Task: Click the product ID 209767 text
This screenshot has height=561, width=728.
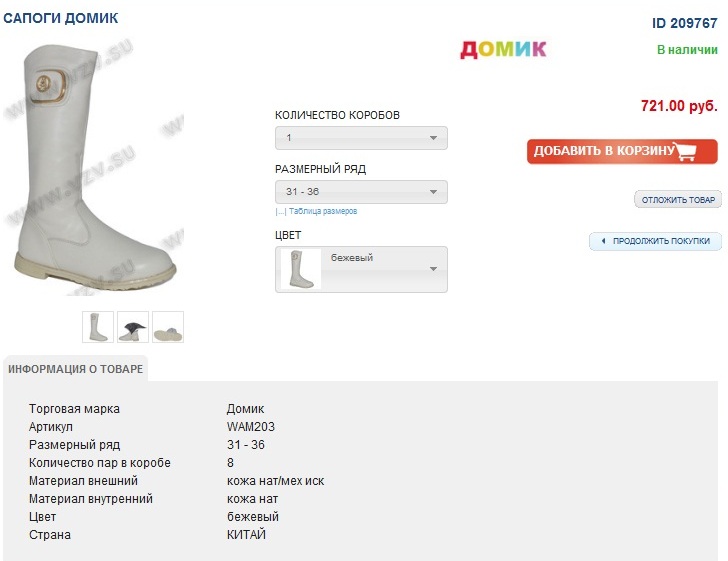Action: [684, 23]
